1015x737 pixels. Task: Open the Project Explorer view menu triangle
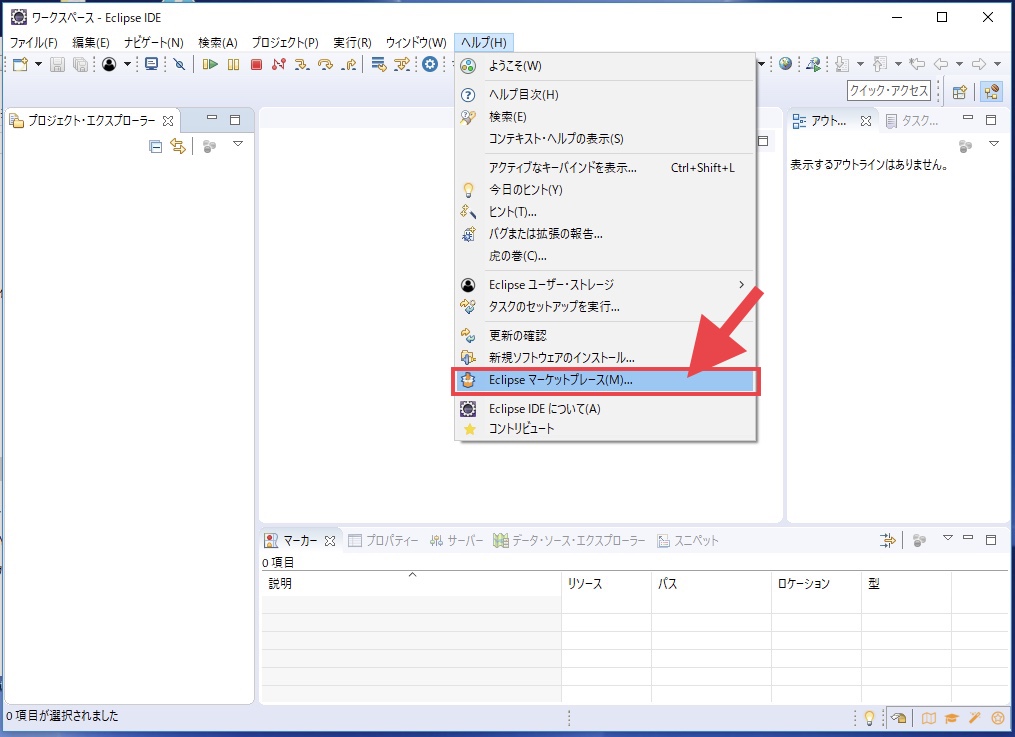[x=238, y=144]
